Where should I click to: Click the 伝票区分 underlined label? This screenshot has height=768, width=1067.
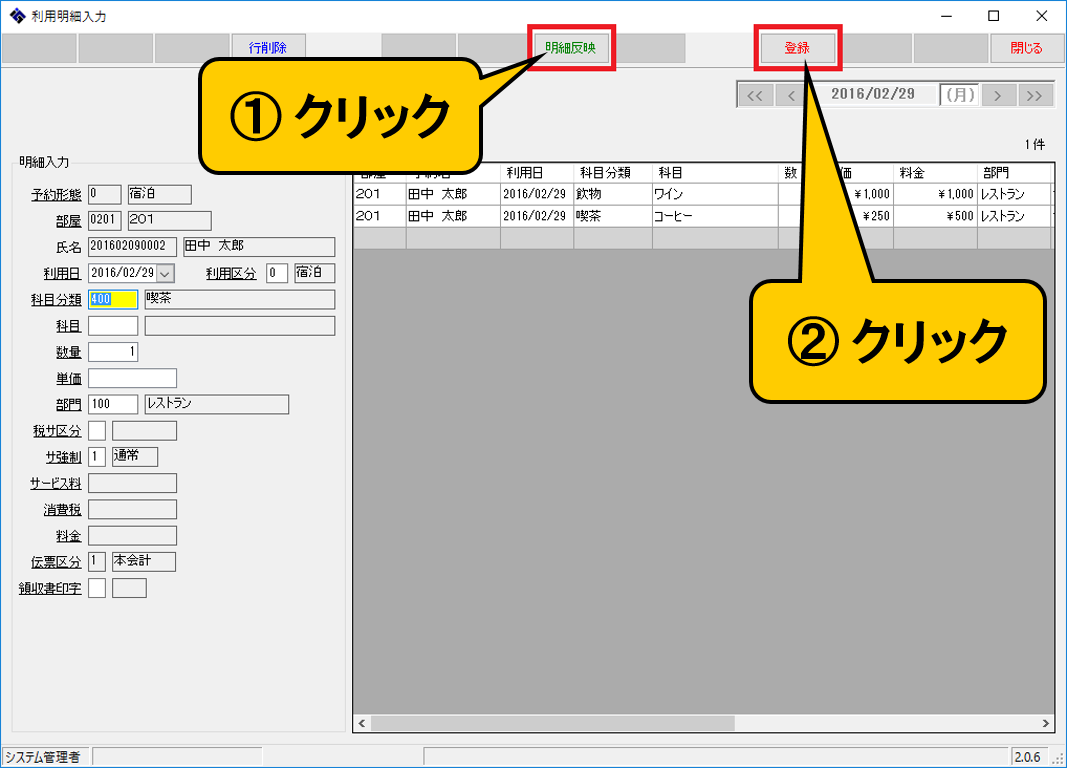pyautogui.click(x=56, y=563)
